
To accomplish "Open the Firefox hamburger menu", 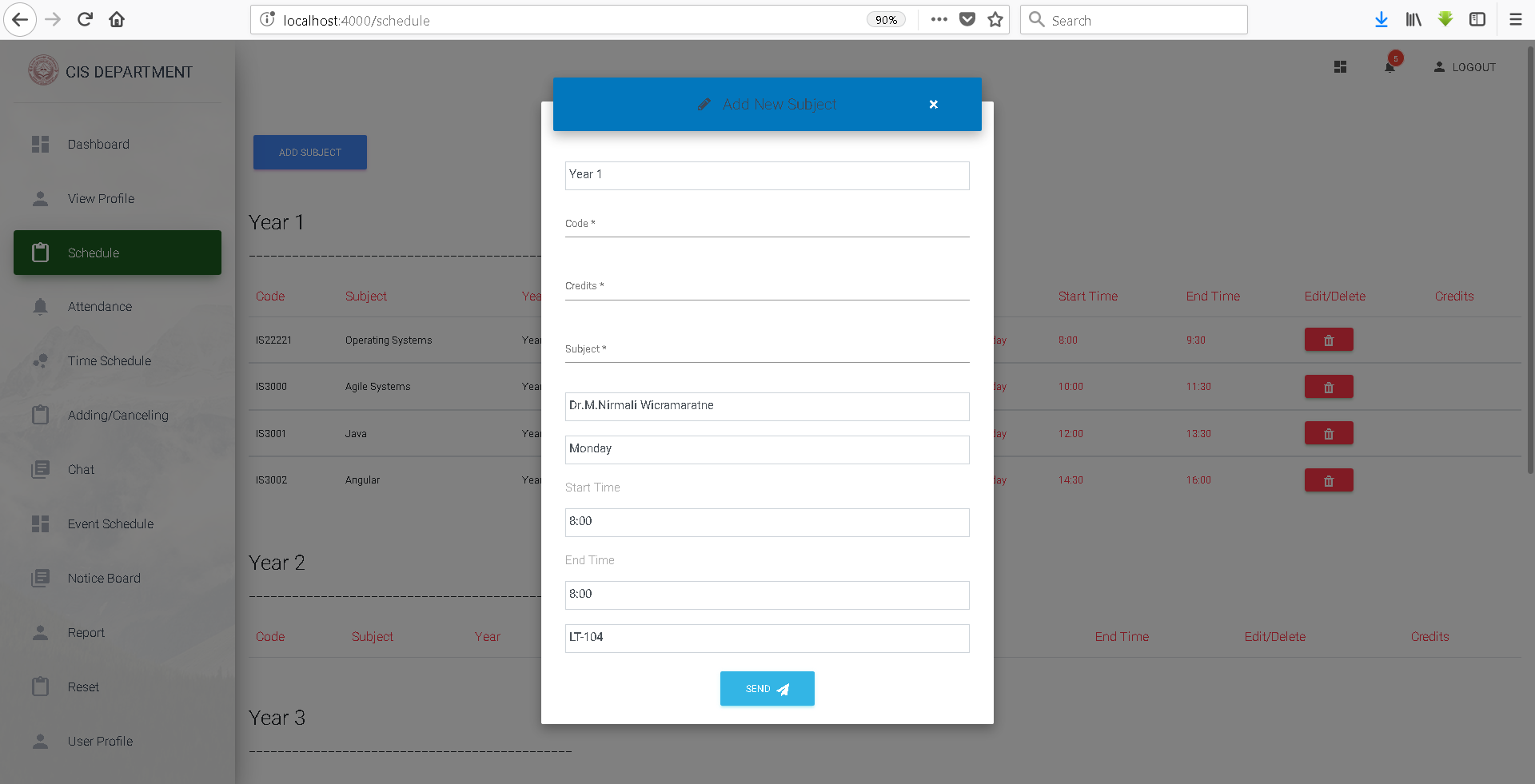I will [1515, 20].
